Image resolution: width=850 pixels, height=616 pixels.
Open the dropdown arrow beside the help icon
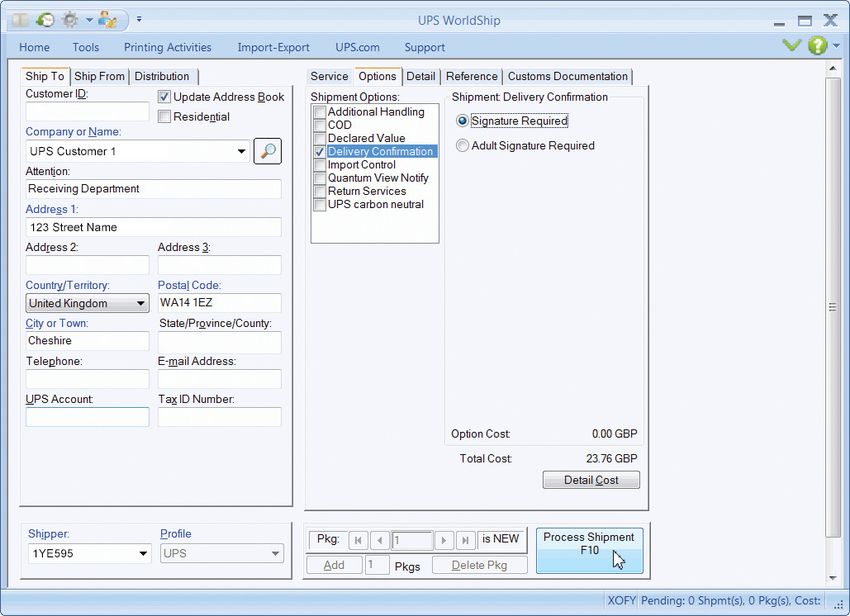point(836,46)
